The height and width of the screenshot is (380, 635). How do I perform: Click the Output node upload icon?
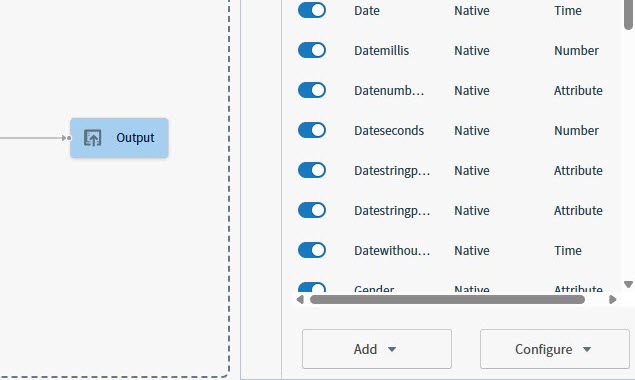tap(93, 138)
